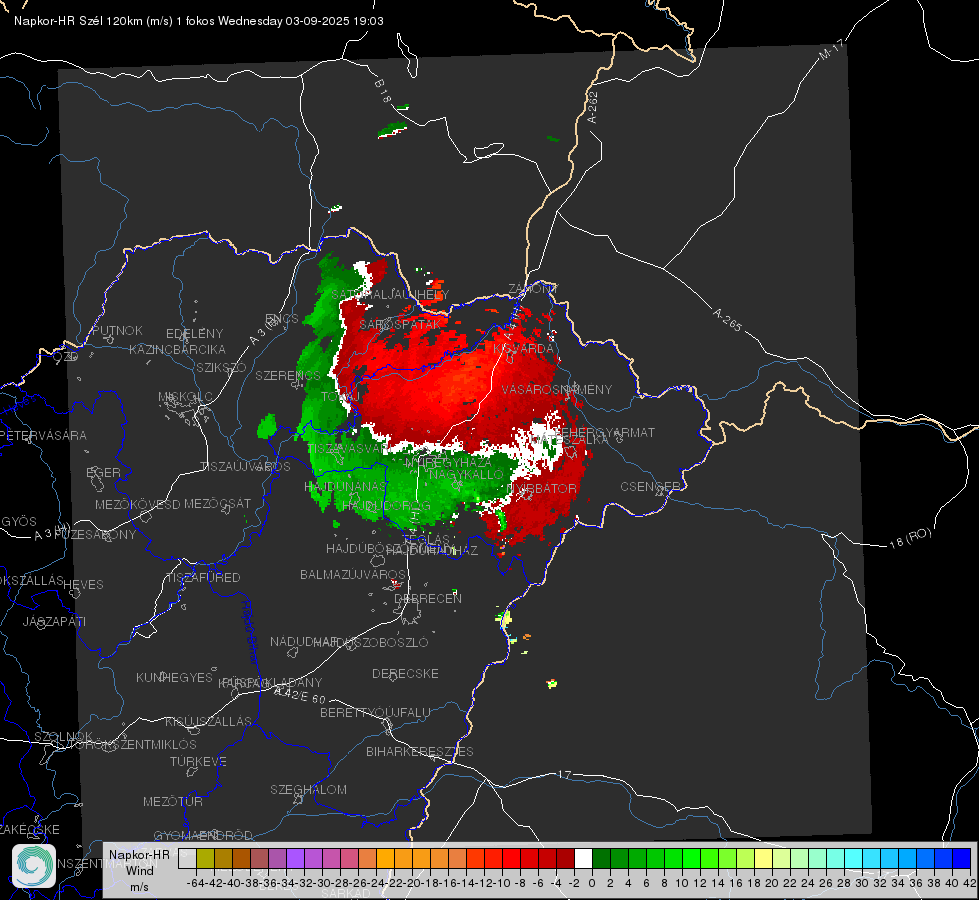Click the NYÍRBÁTOR label

[x=542, y=488]
